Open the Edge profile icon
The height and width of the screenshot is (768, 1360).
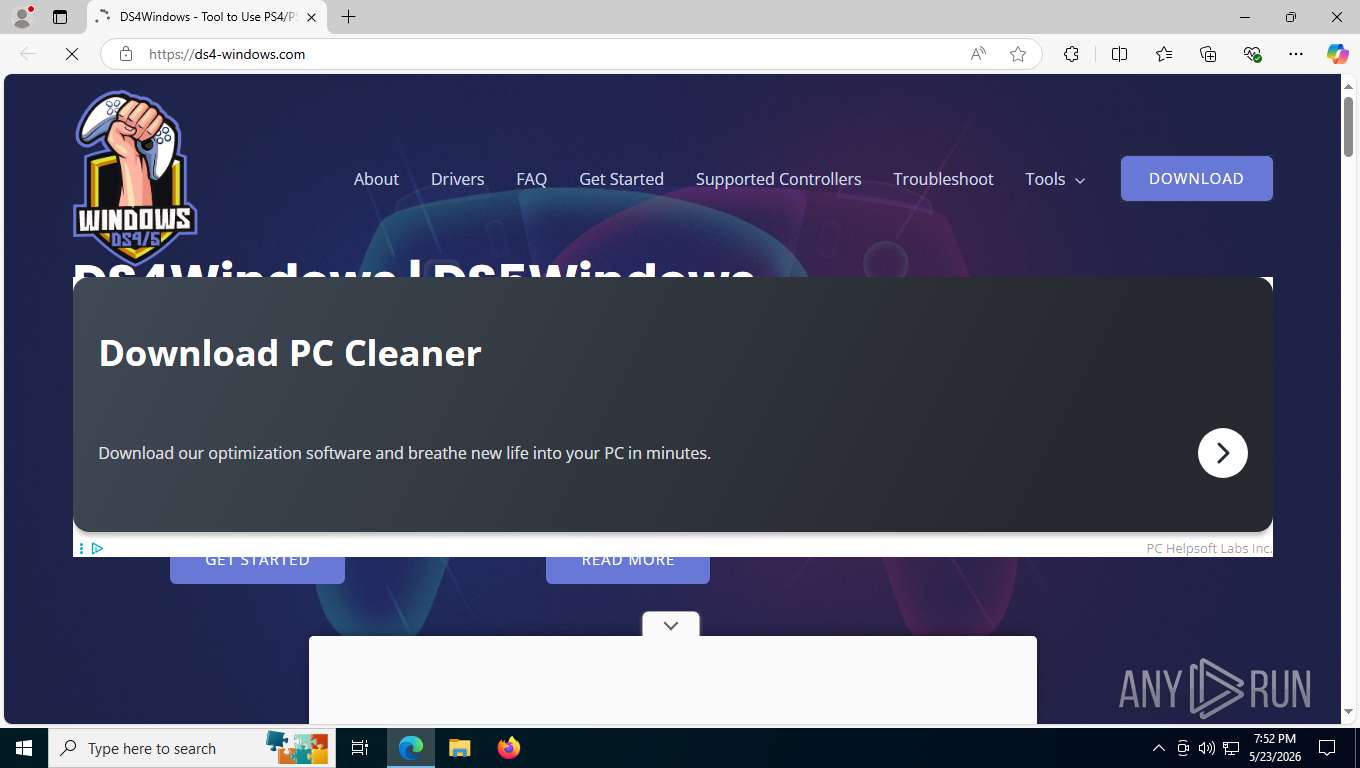coord(22,17)
